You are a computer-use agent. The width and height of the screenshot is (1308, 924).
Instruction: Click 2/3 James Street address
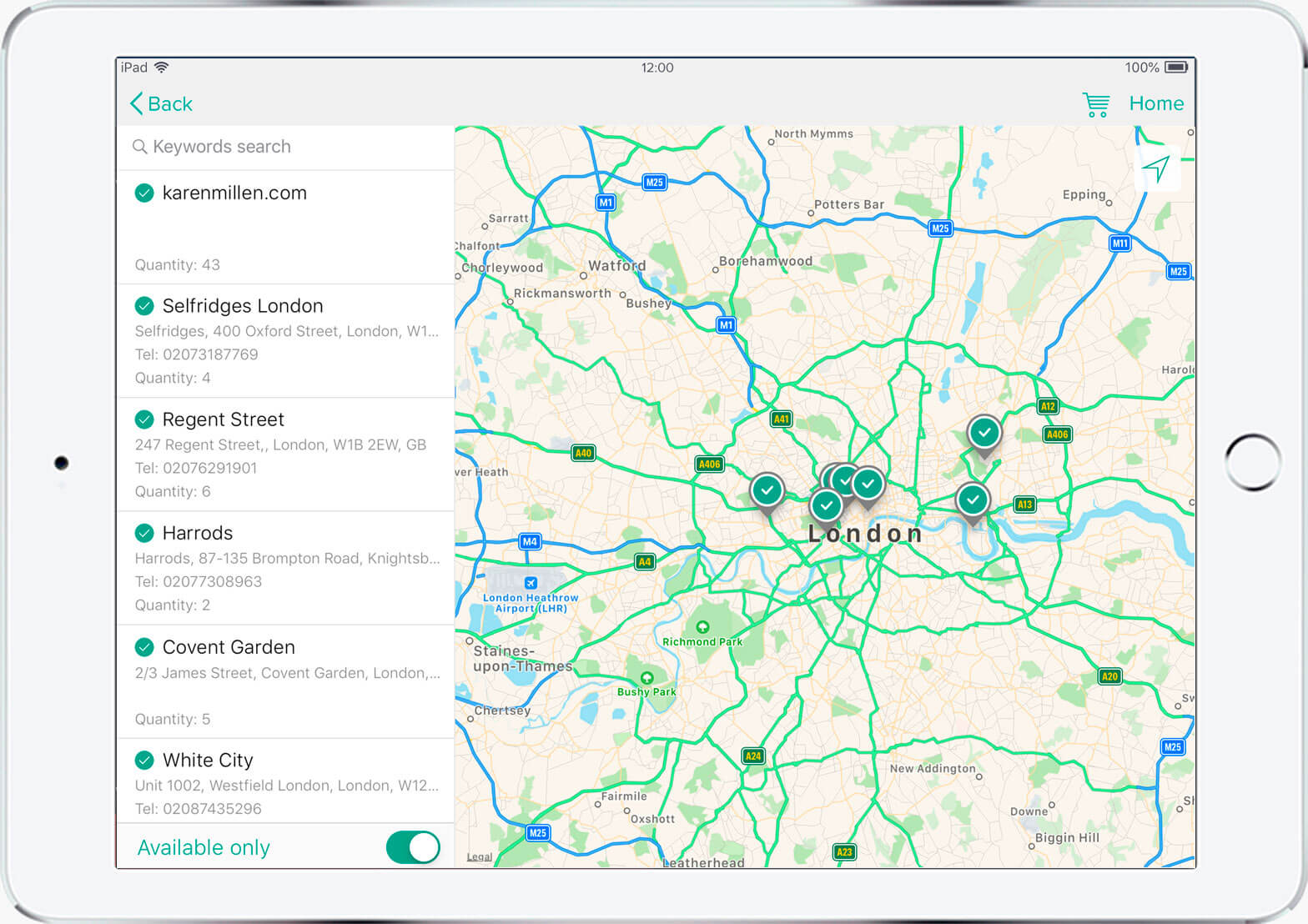pyautogui.click(x=288, y=672)
